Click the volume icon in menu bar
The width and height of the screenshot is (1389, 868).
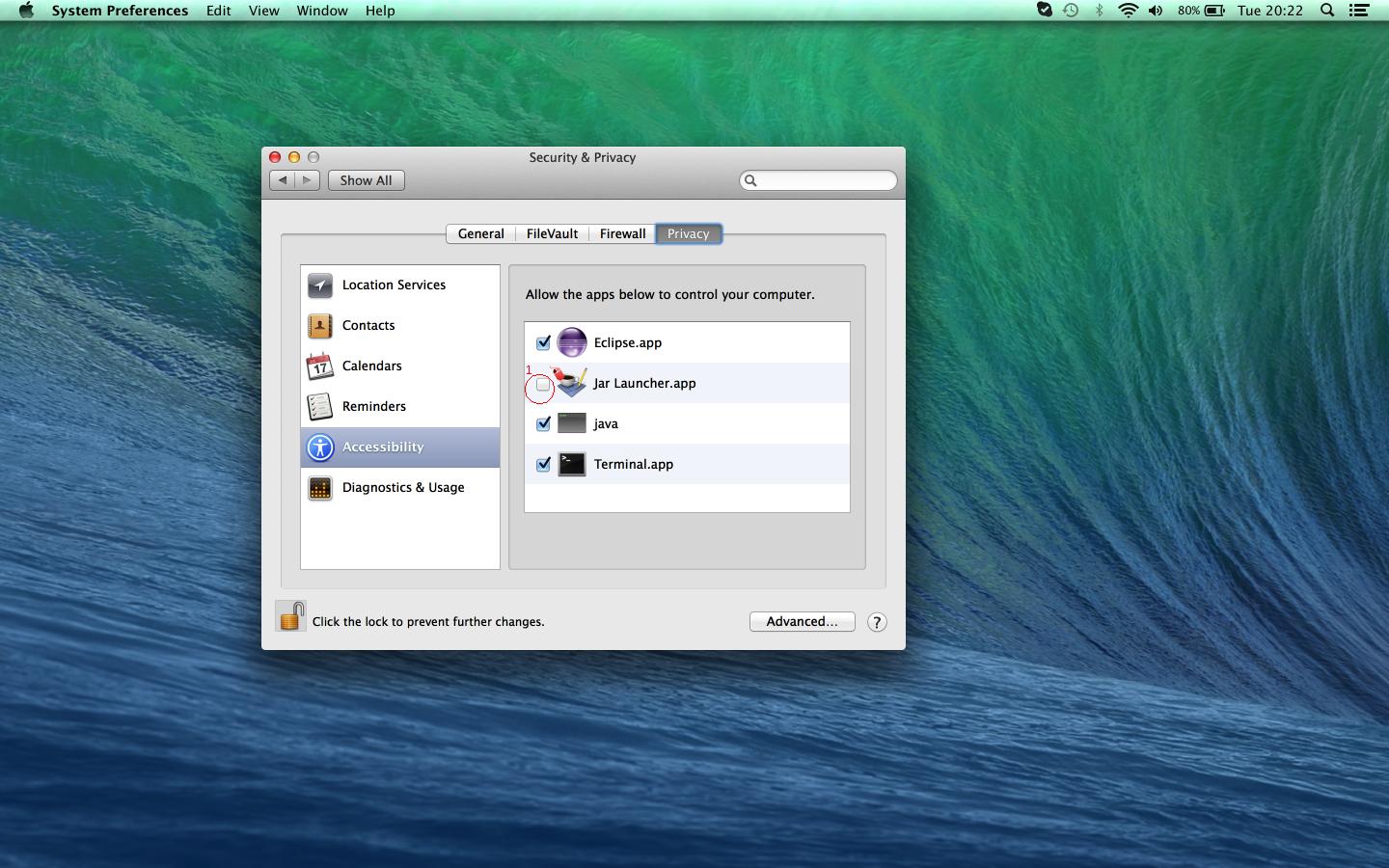pos(1156,11)
